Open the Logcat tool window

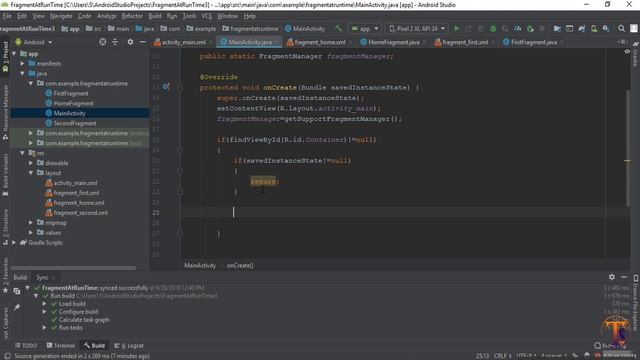[x=129, y=345]
